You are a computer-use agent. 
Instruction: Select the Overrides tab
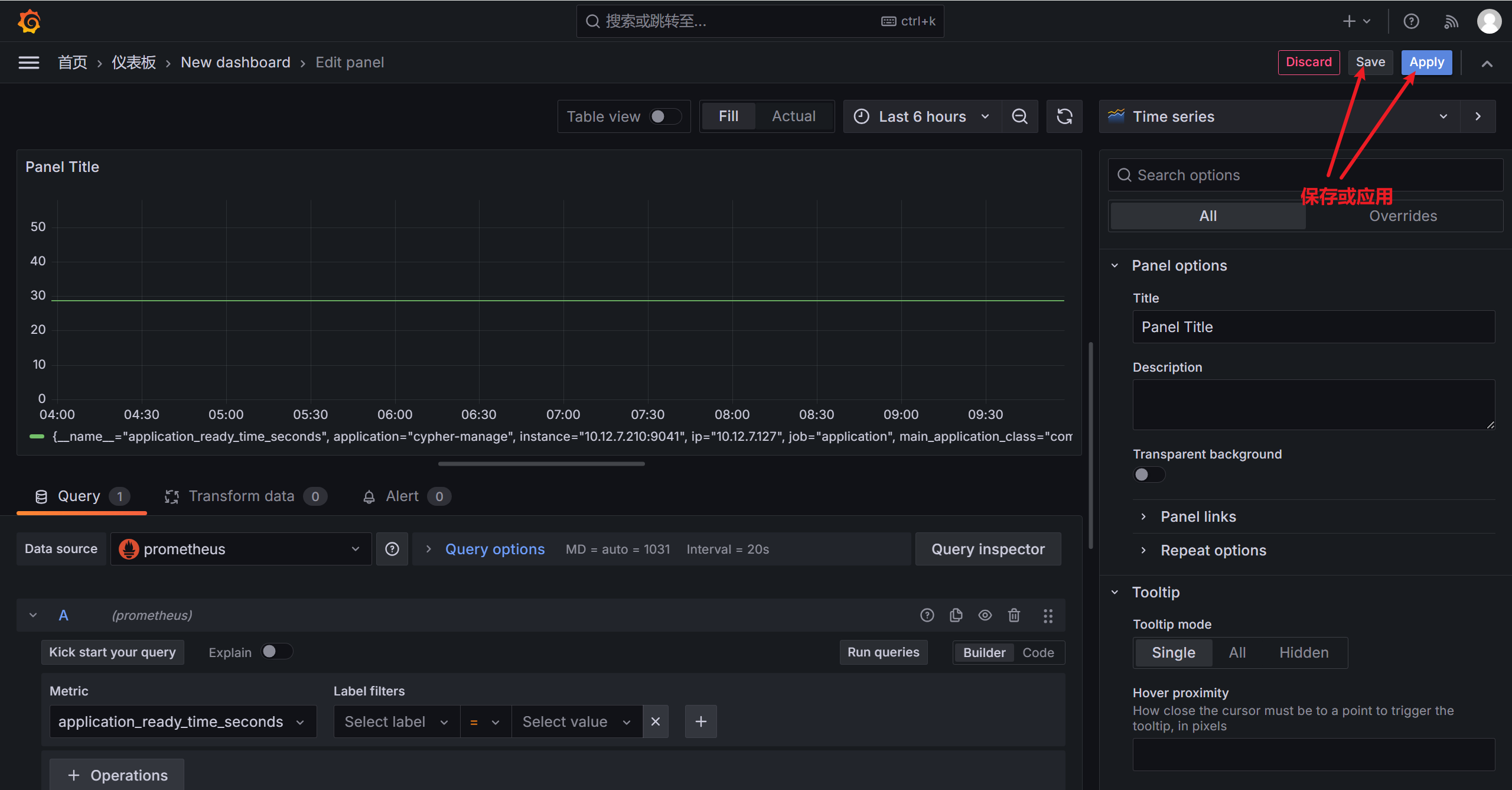pos(1403,216)
